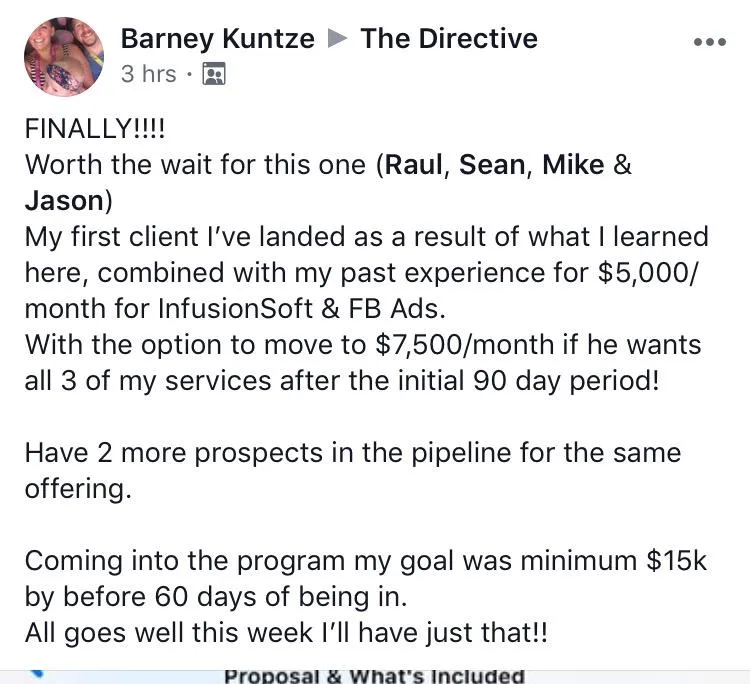Click the All goes well this week line
This screenshot has width=750, height=684.
coord(285,632)
